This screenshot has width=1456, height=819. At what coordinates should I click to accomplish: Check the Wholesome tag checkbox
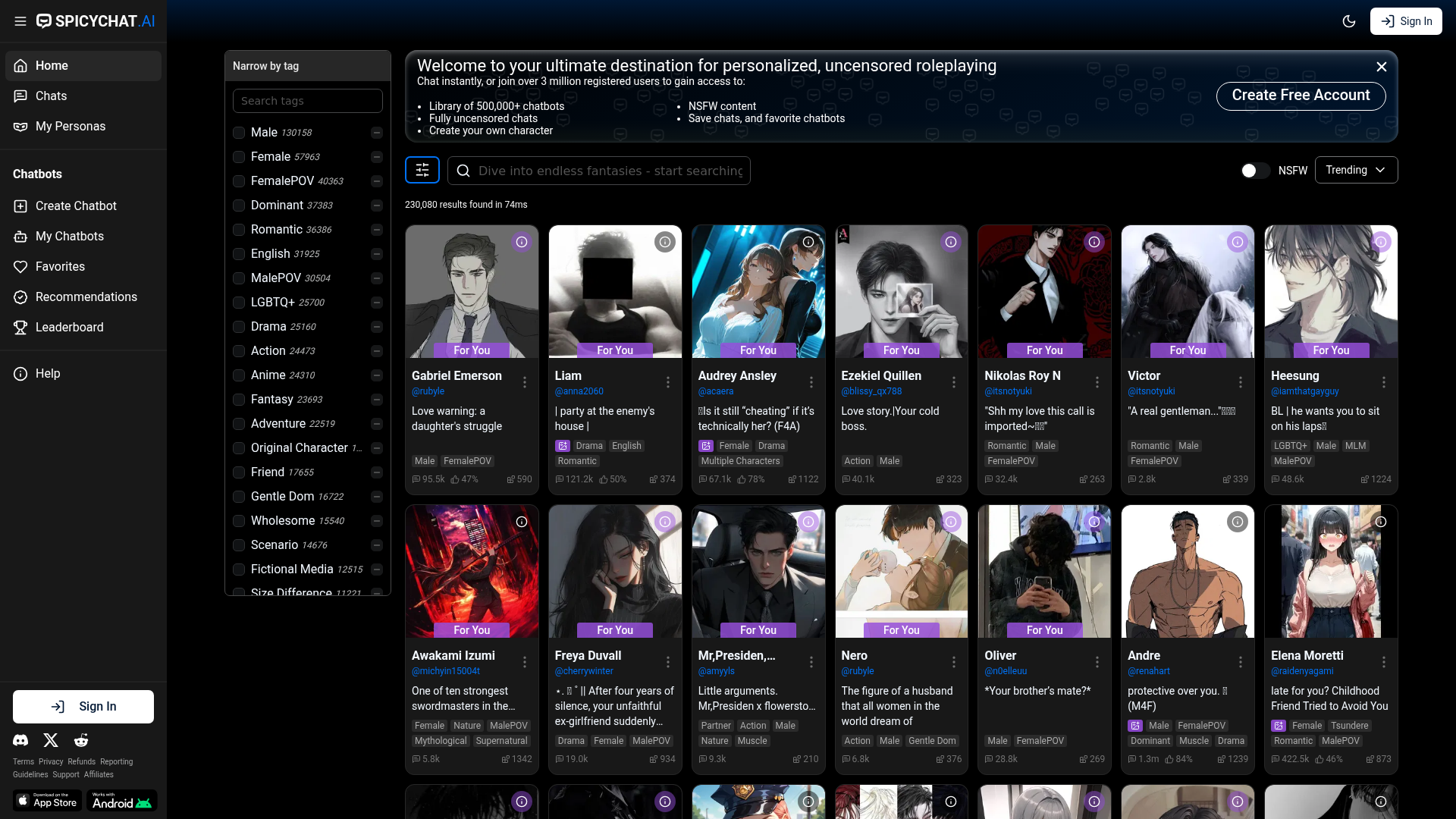coord(239,521)
